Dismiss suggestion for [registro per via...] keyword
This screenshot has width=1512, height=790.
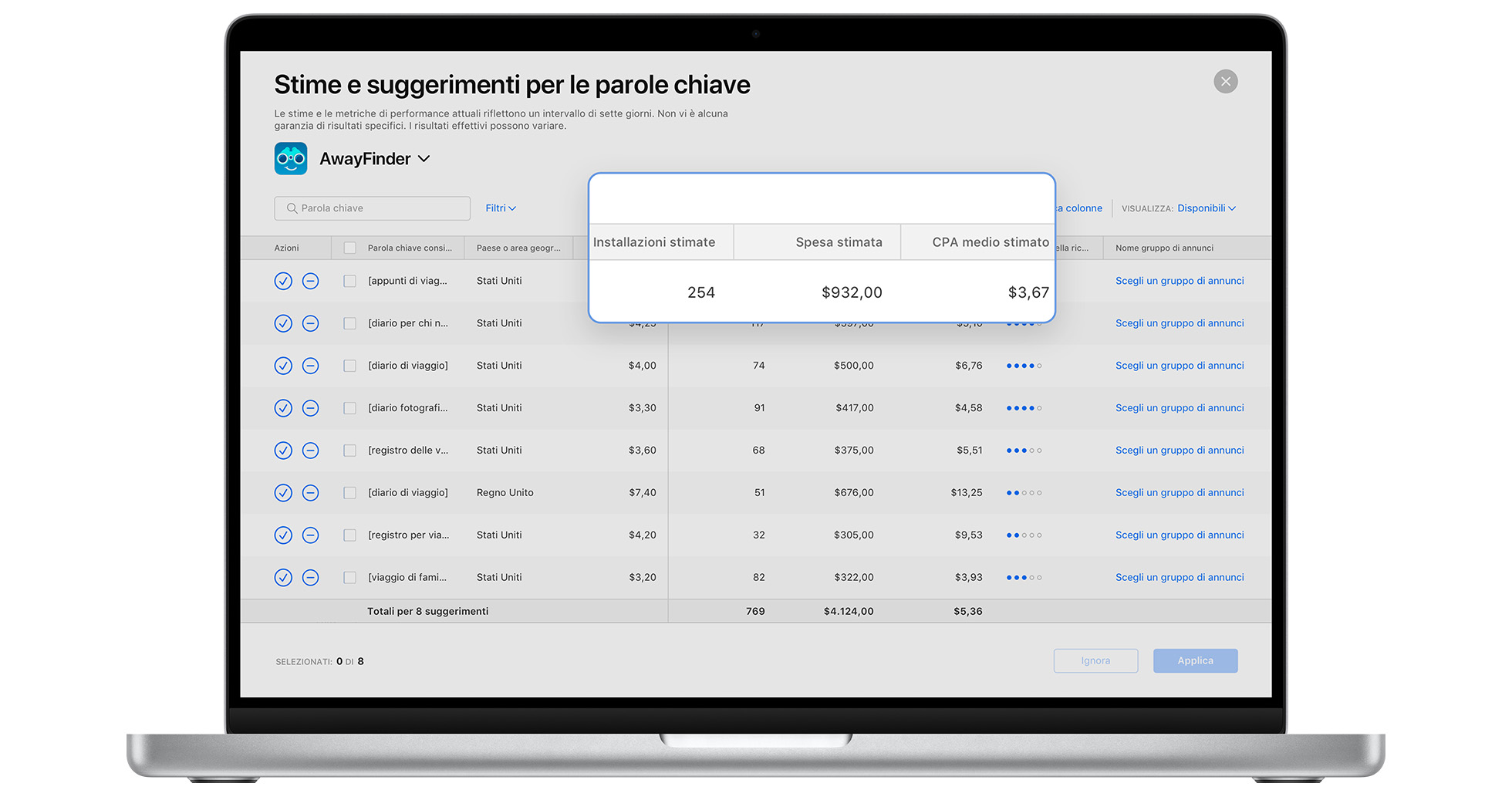click(310, 535)
